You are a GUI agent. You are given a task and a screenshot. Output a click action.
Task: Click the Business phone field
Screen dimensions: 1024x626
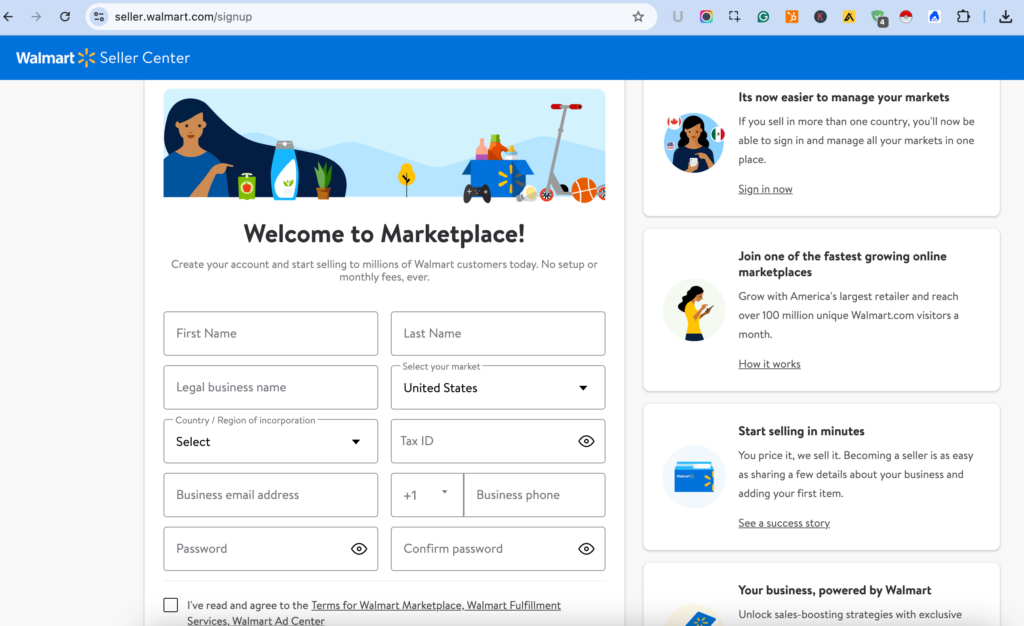point(534,495)
